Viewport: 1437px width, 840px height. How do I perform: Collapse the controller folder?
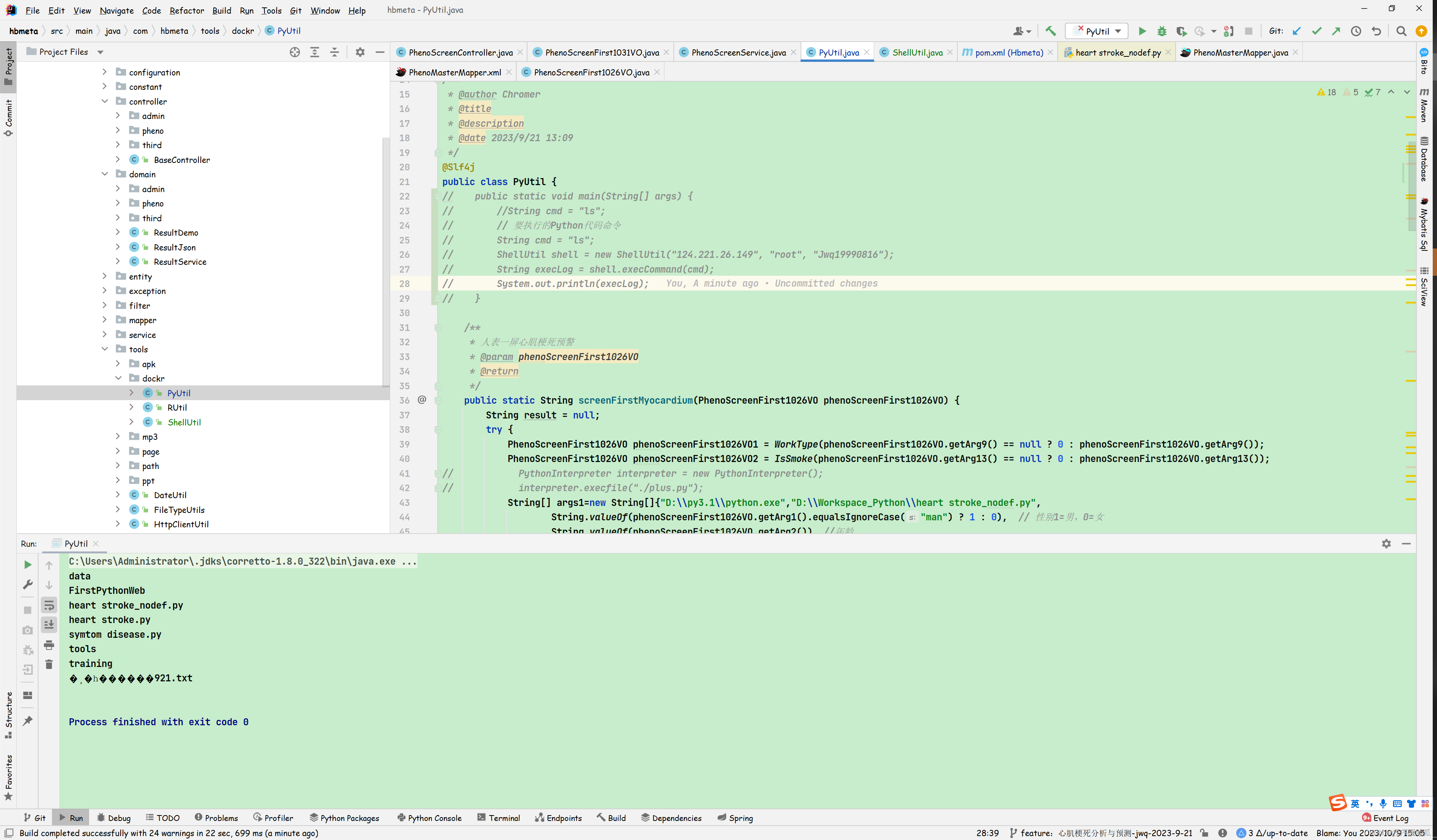click(x=104, y=101)
